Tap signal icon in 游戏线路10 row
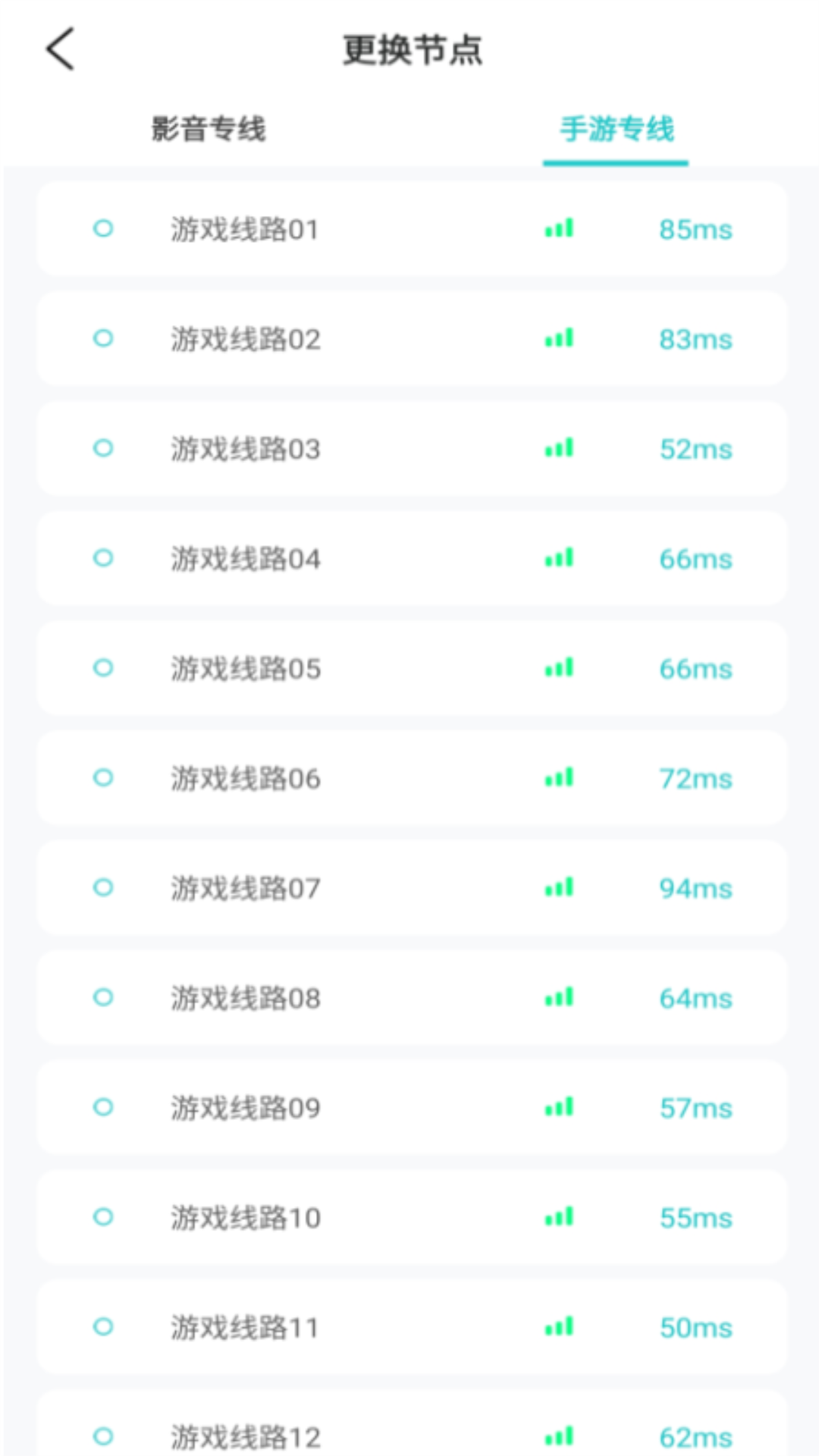The image size is (819, 1456). [559, 1217]
